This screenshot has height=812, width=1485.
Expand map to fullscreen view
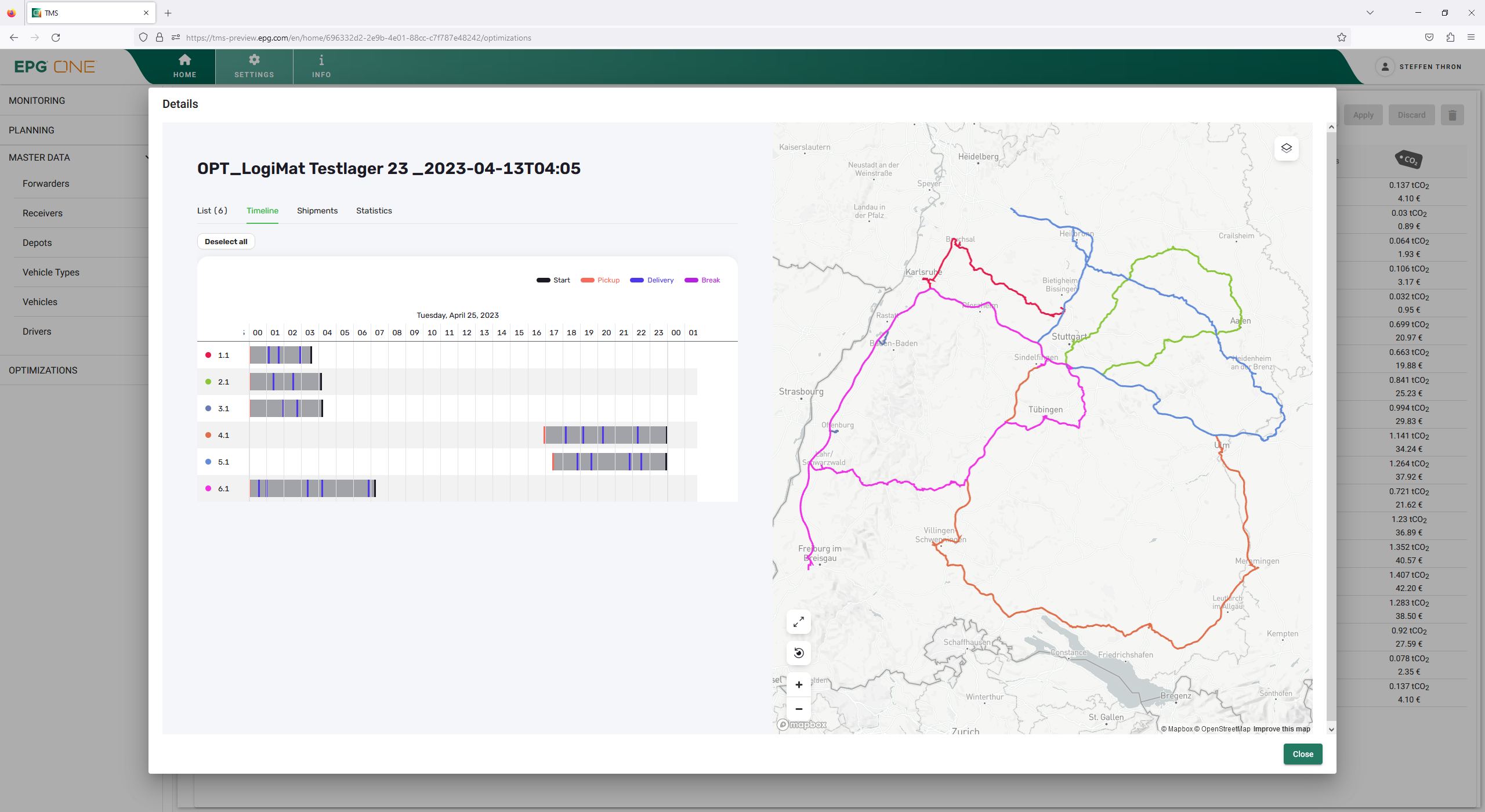tap(799, 622)
